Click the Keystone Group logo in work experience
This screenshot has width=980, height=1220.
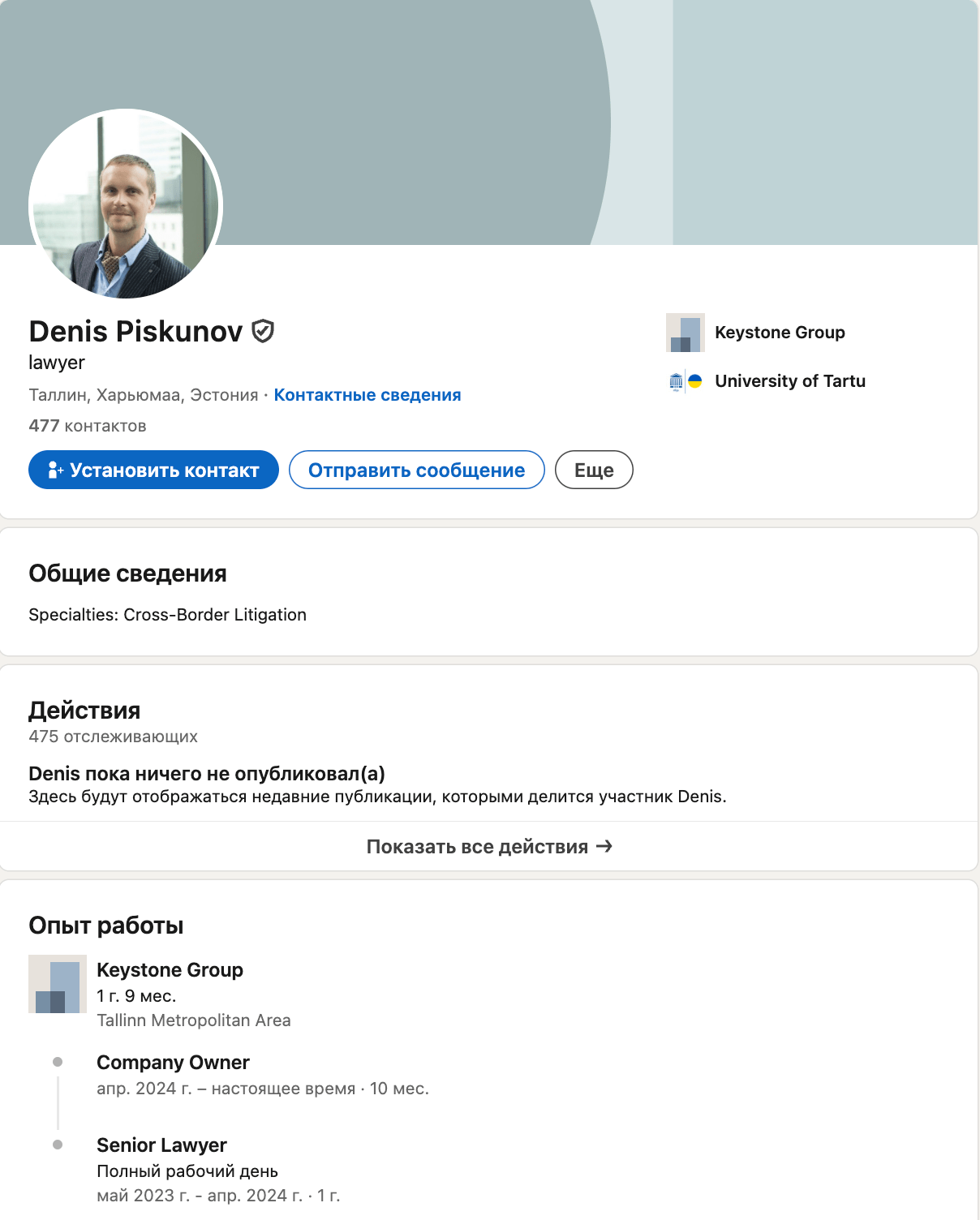pyautogui.click(x=57, y=984)
